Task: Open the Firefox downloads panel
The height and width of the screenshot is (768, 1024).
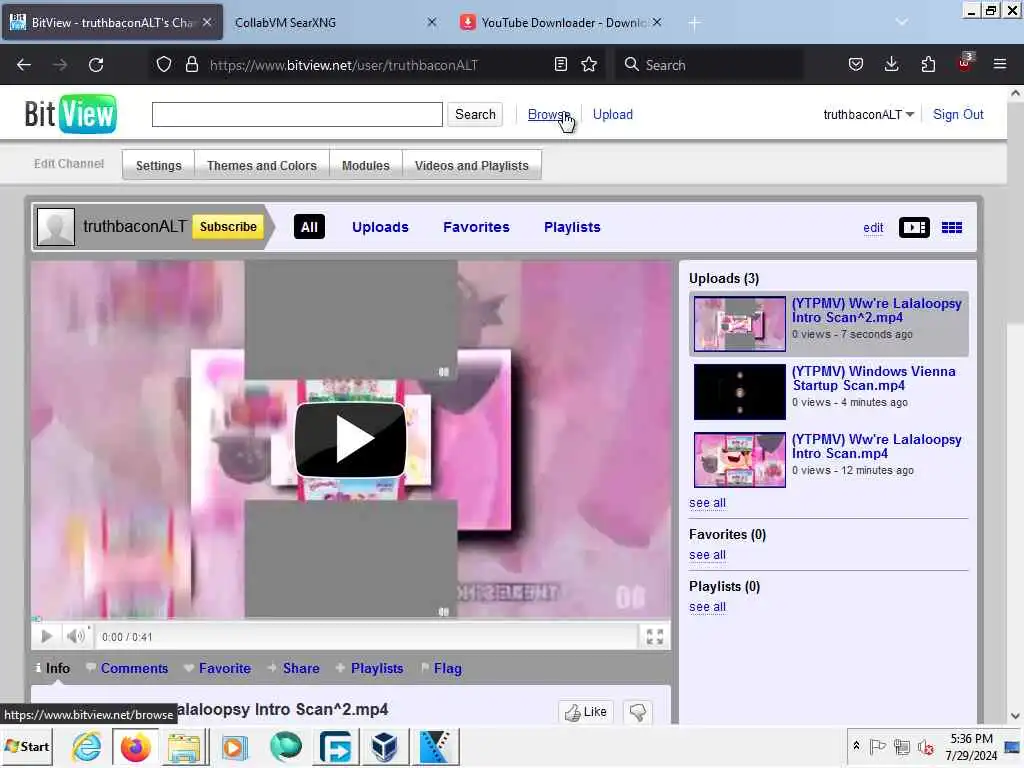Action: pos(891,64)
